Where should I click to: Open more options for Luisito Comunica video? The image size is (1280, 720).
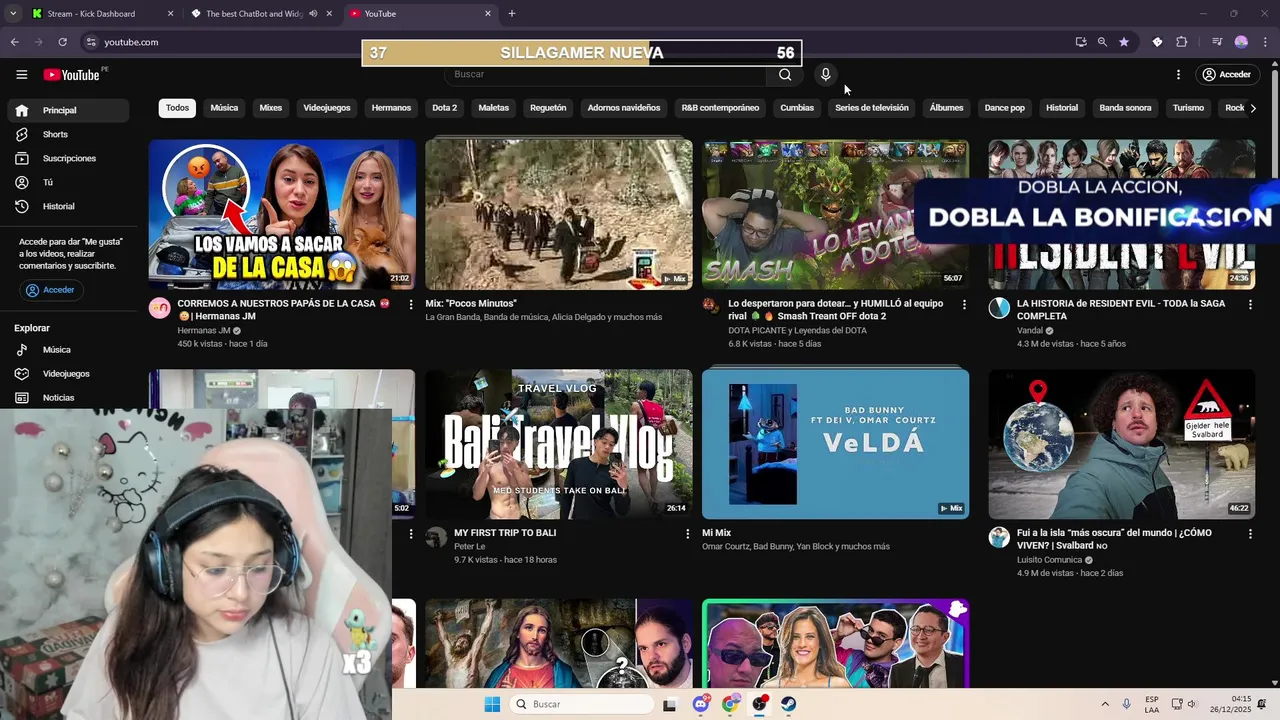pyautogui.click(x=1250, y=534)
